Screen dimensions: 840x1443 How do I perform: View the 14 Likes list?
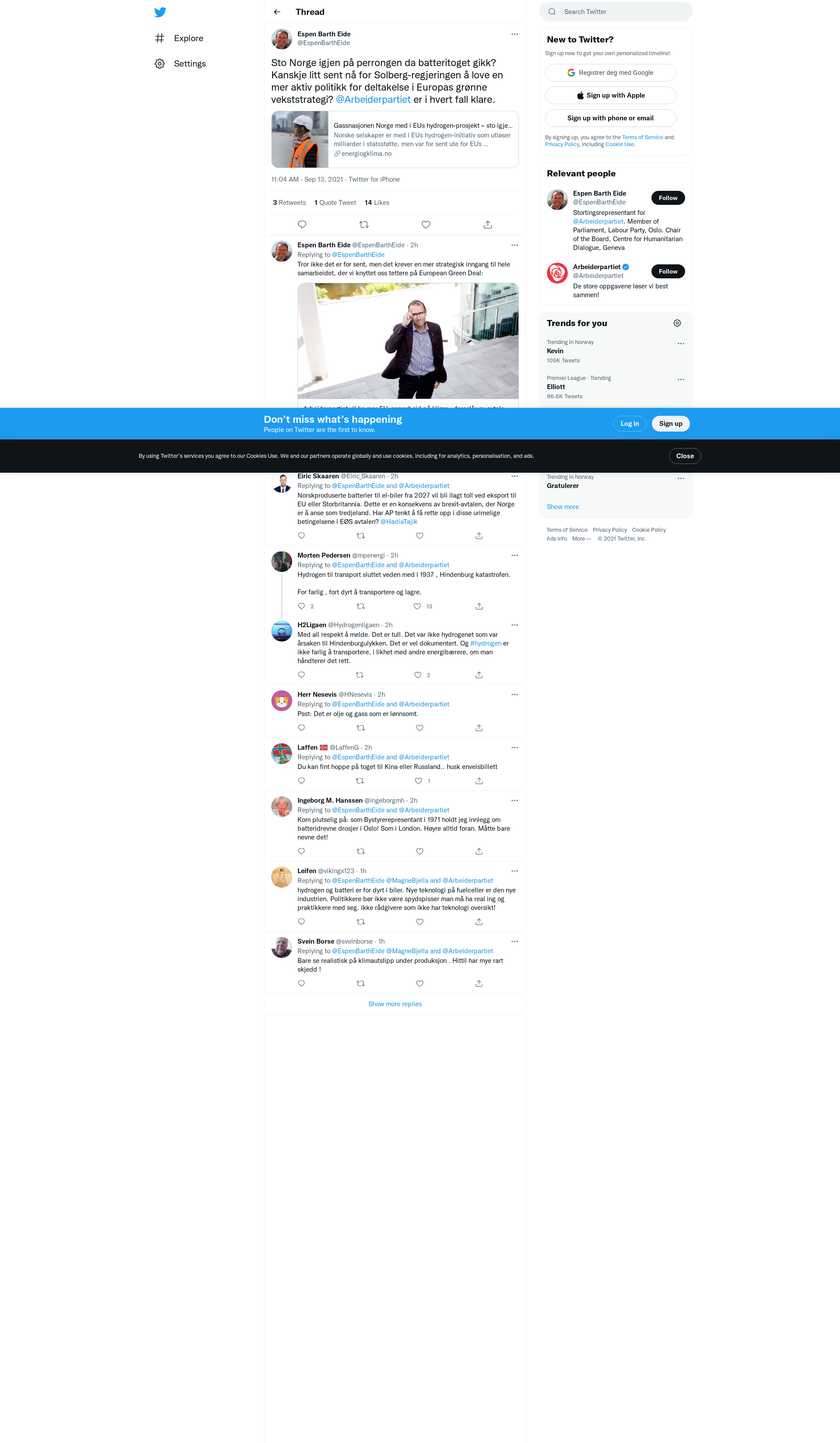pyautogui.click(x=377, y=203)
